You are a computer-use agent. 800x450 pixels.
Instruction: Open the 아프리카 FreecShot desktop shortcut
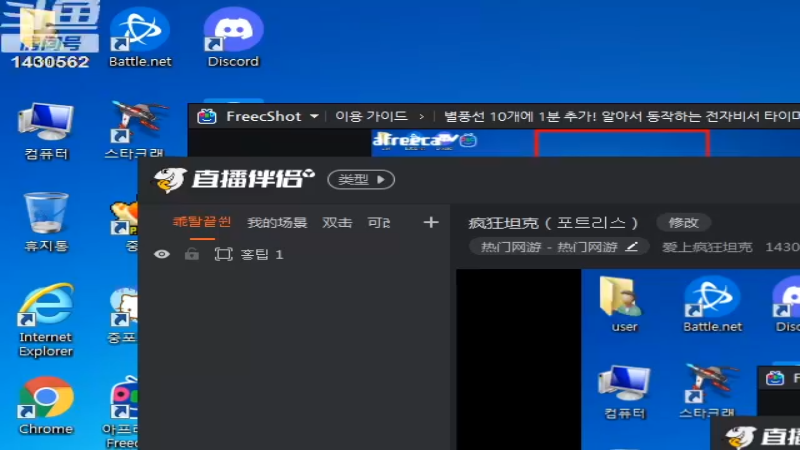pyautogui.click(x=122, y=412)
